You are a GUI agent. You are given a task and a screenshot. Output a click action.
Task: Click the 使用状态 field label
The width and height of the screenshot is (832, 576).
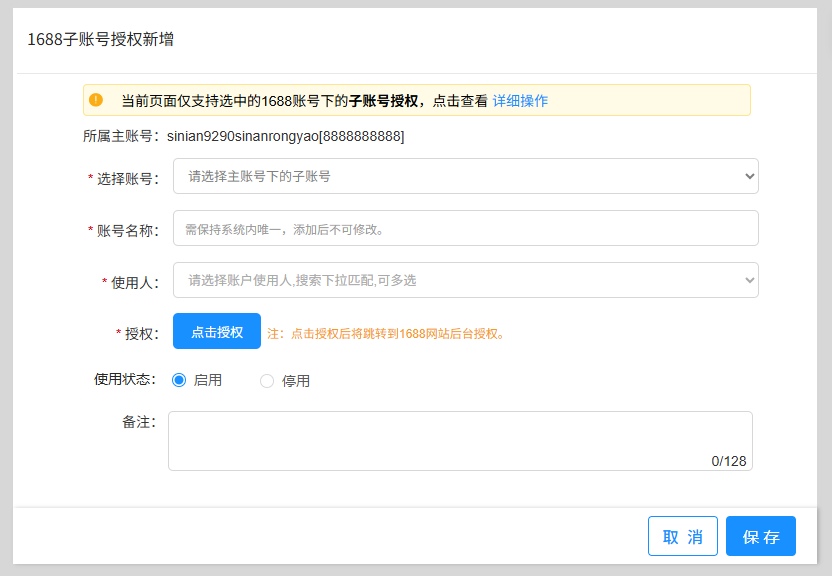click(124, 379)
